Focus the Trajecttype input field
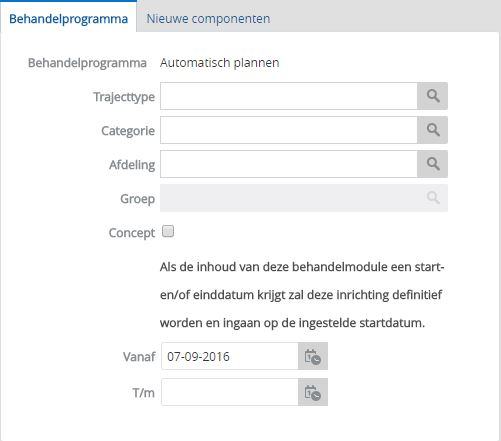The width and height of the screenshot is (501, 441). (x=289, y=96)
